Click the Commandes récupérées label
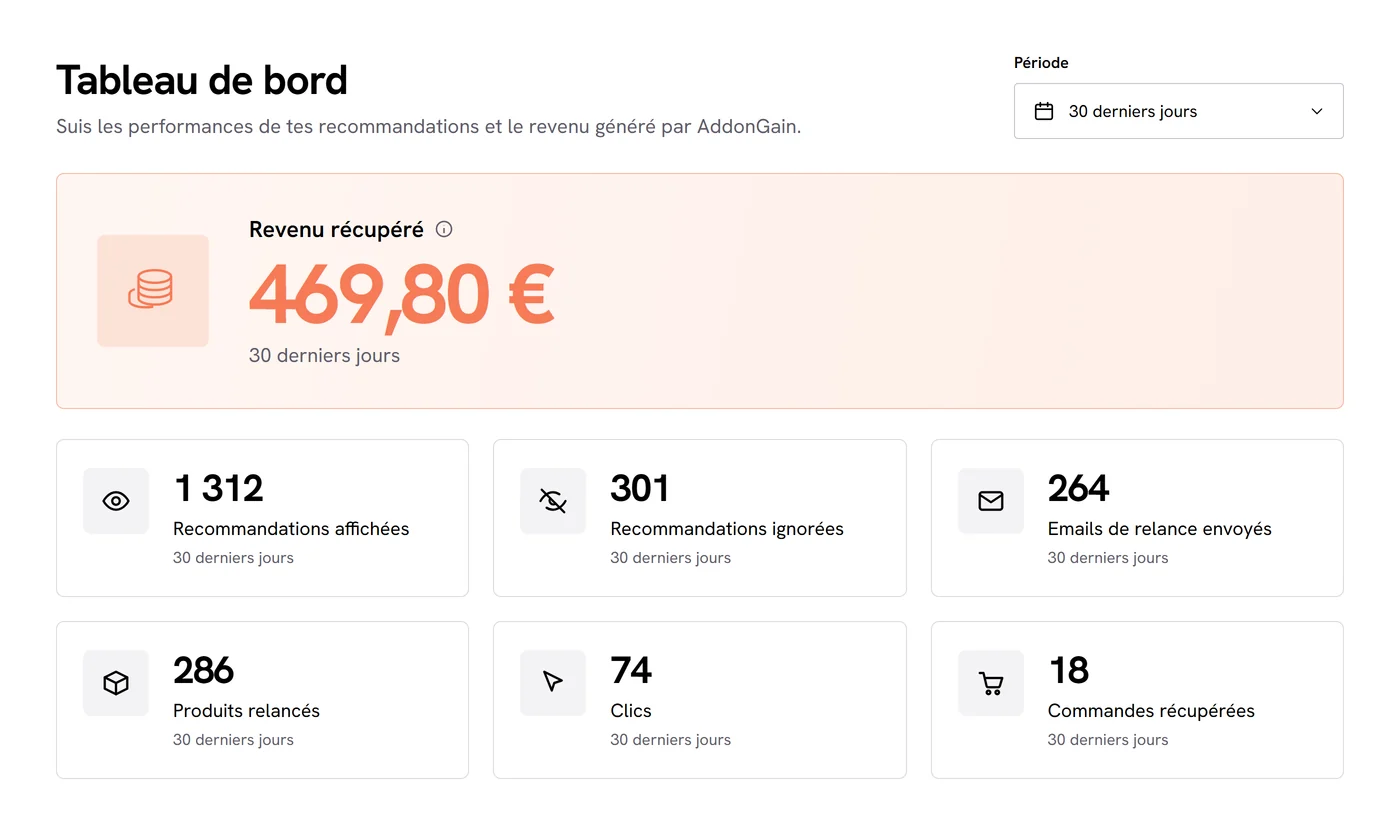 1151,711
